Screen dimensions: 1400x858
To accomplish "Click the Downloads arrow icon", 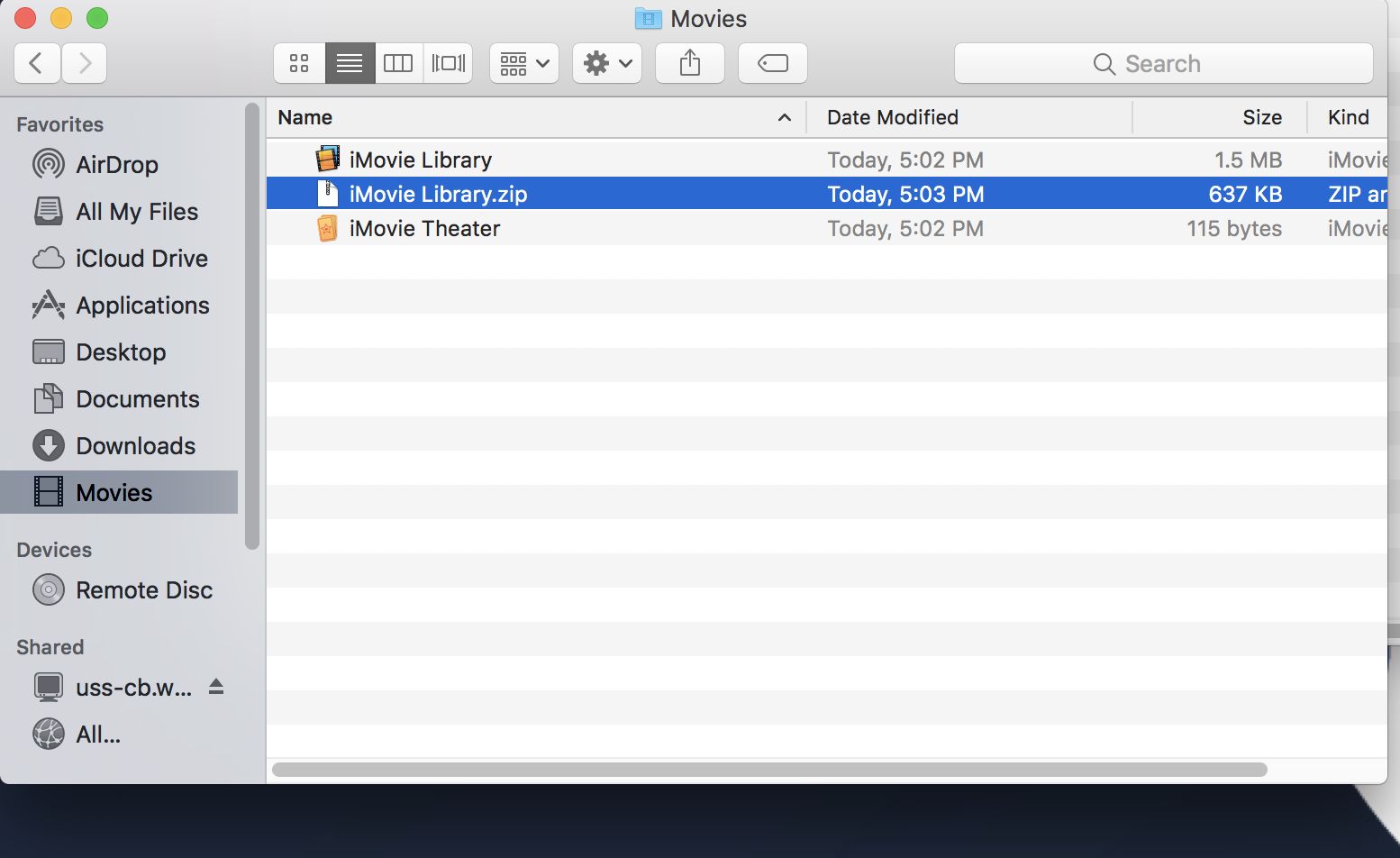I will pos(49,445).
